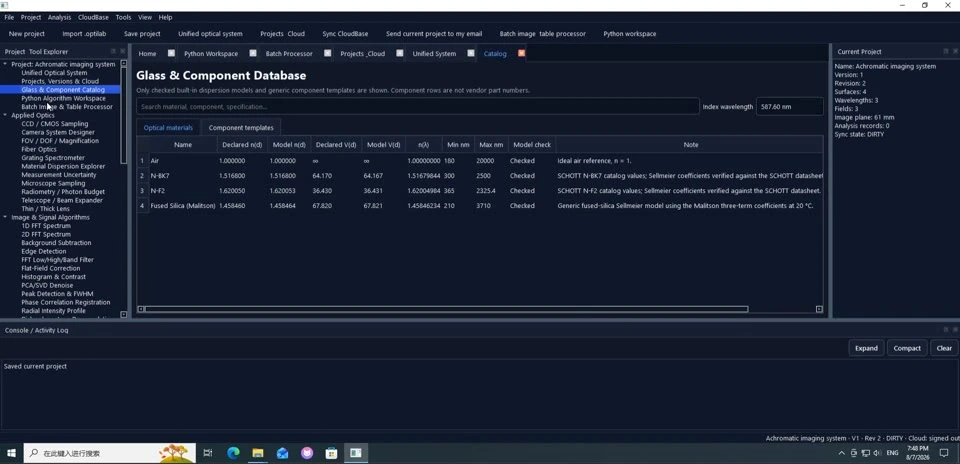Select the N-F2 material name cell
960x464 pixels.
pyautogui.click(x=183, y=190)
